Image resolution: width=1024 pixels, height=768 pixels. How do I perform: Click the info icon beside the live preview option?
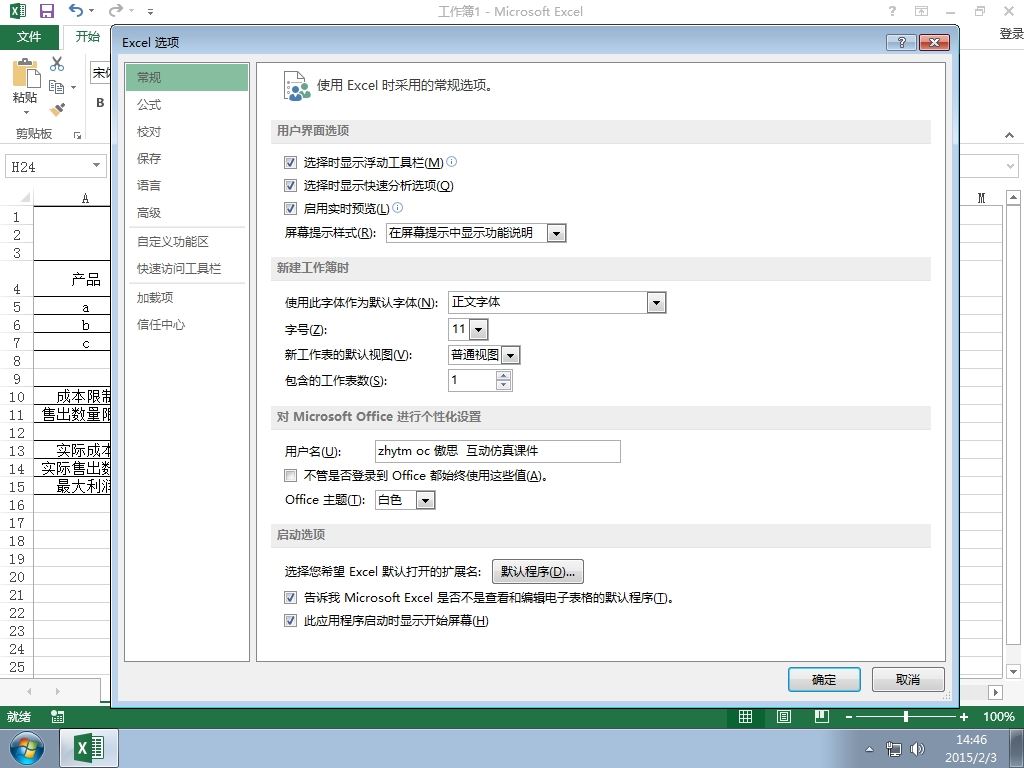[x=398, y=208]
